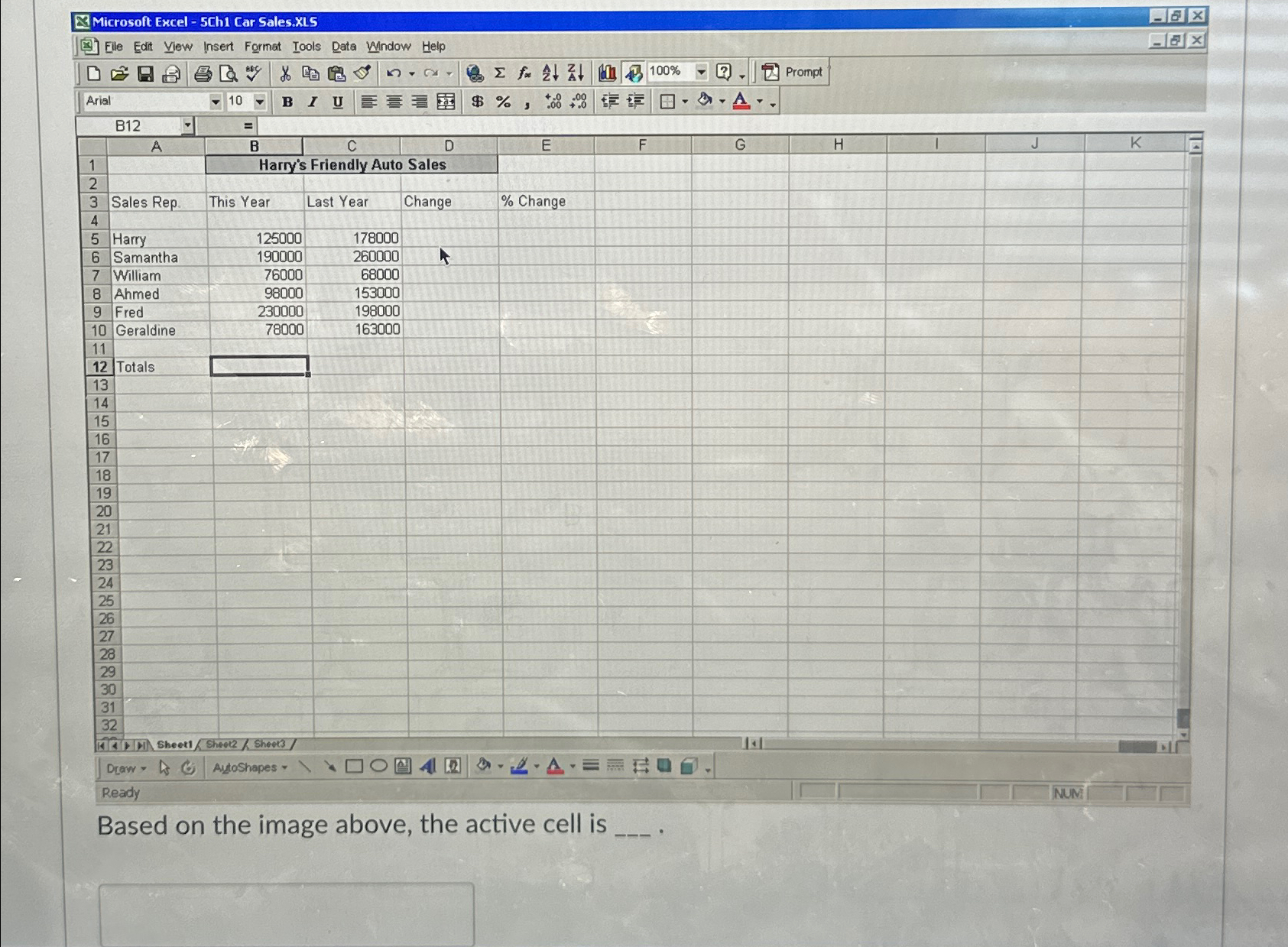The height and width of the screenshot is (947, 1288).
Task: Save the workbook using the floppy disk icon
Action: click(x=145, y=73)
